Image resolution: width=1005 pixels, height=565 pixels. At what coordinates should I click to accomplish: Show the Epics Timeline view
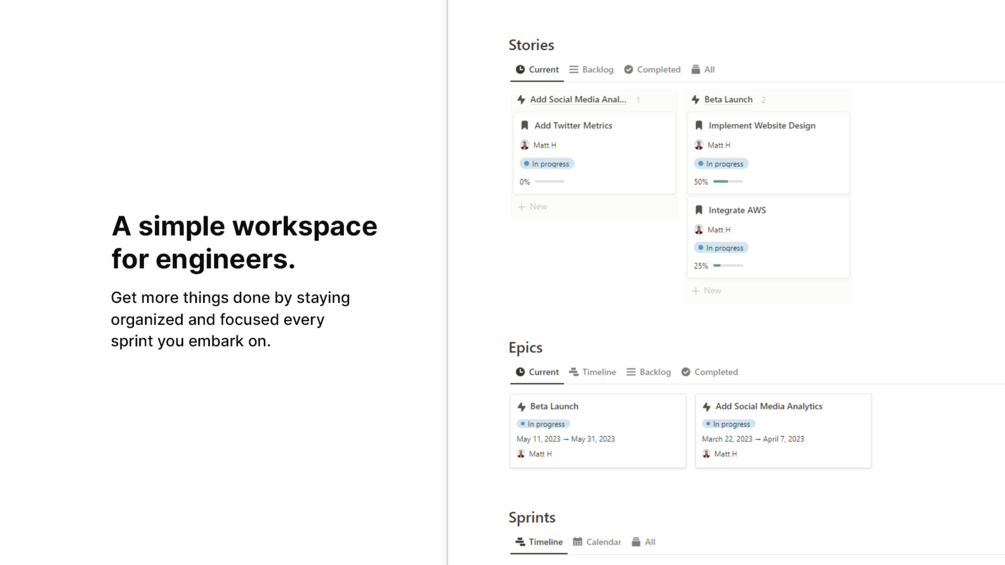pyautogui.click(x=592, y=372)
